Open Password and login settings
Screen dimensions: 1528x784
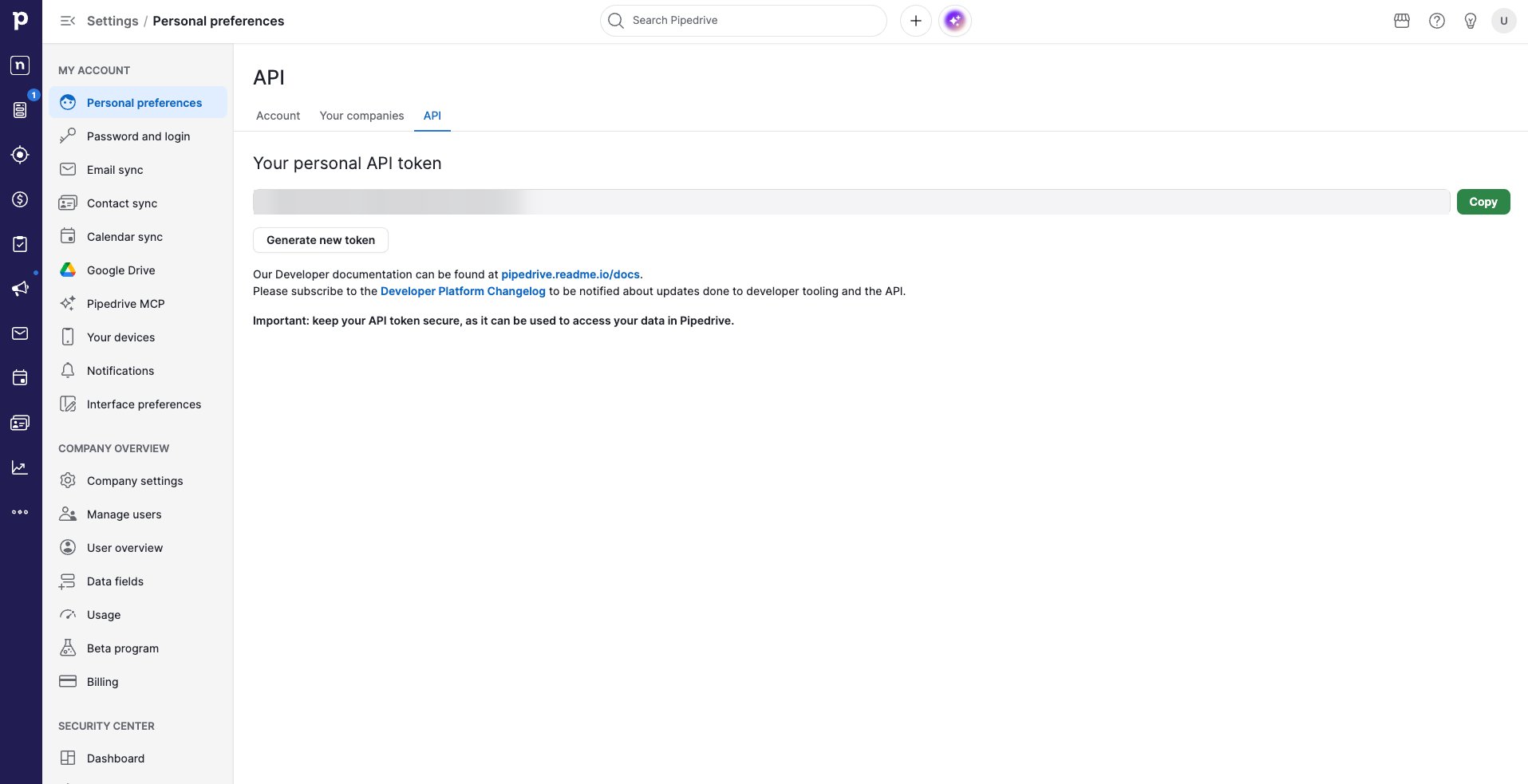[138, 136]
